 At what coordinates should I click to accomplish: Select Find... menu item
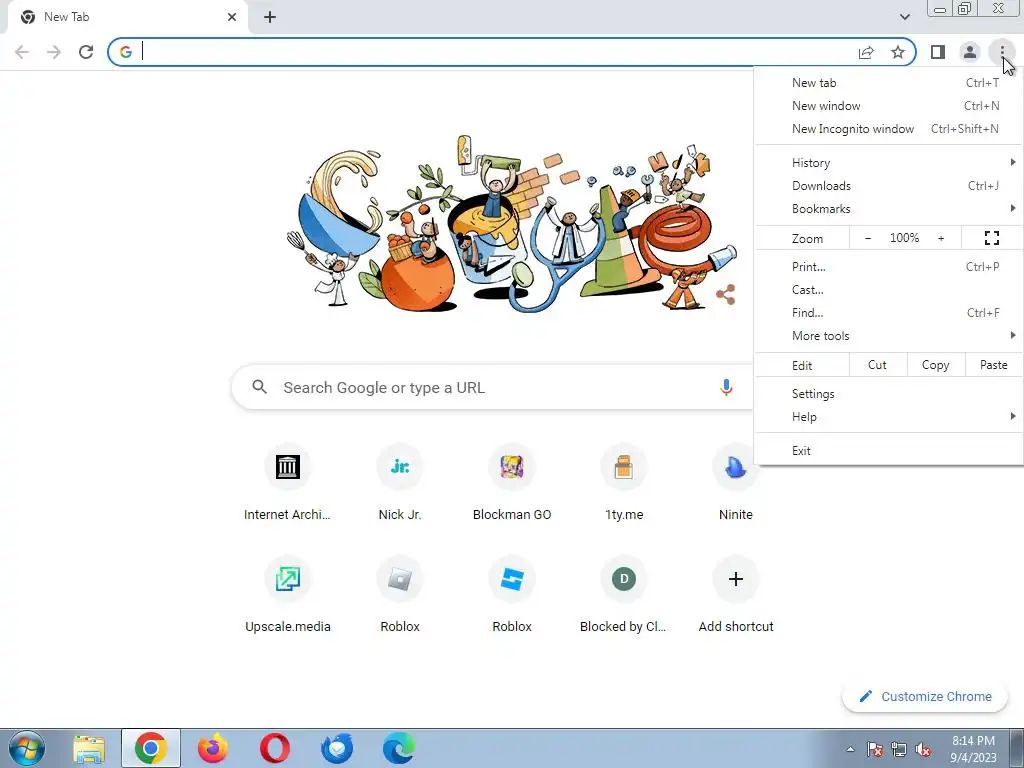click(889, 312)
